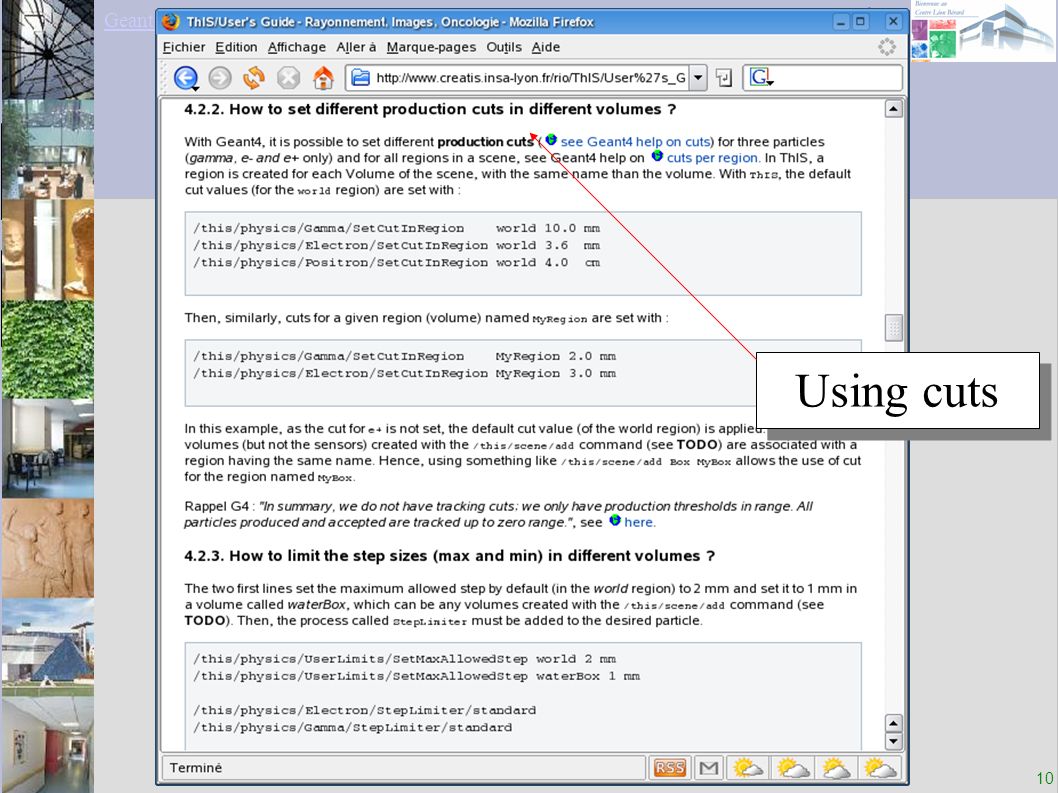Click the last weather forecast icon

(881, 767)
